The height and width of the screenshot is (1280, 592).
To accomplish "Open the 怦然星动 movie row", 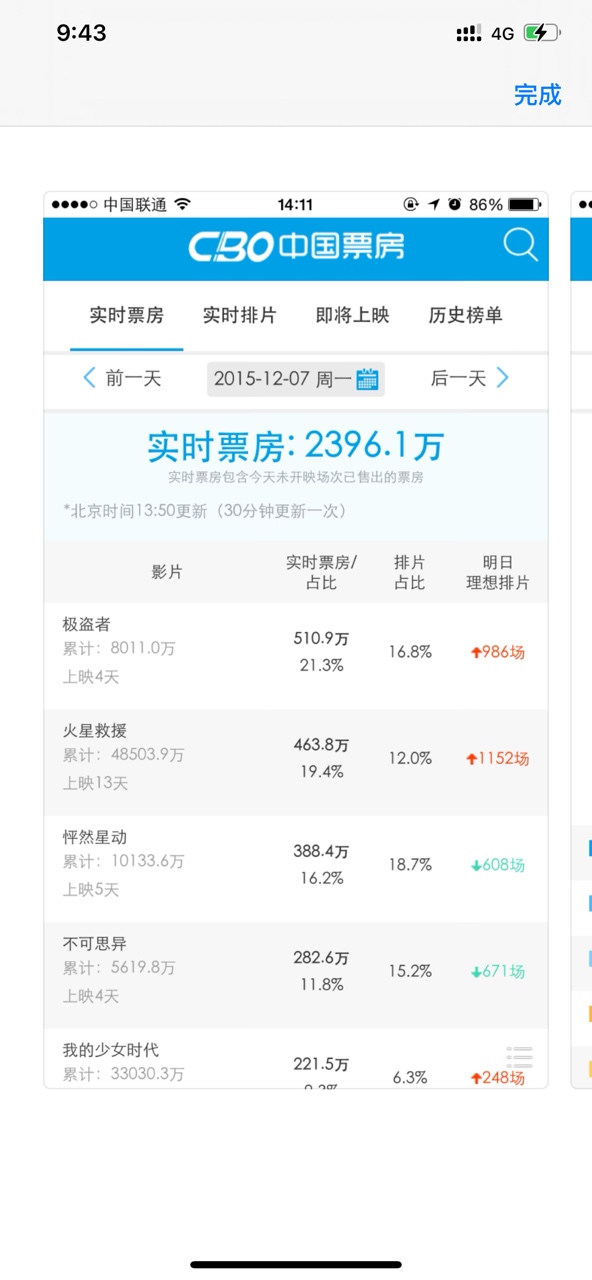I will [x=296, y=868].
